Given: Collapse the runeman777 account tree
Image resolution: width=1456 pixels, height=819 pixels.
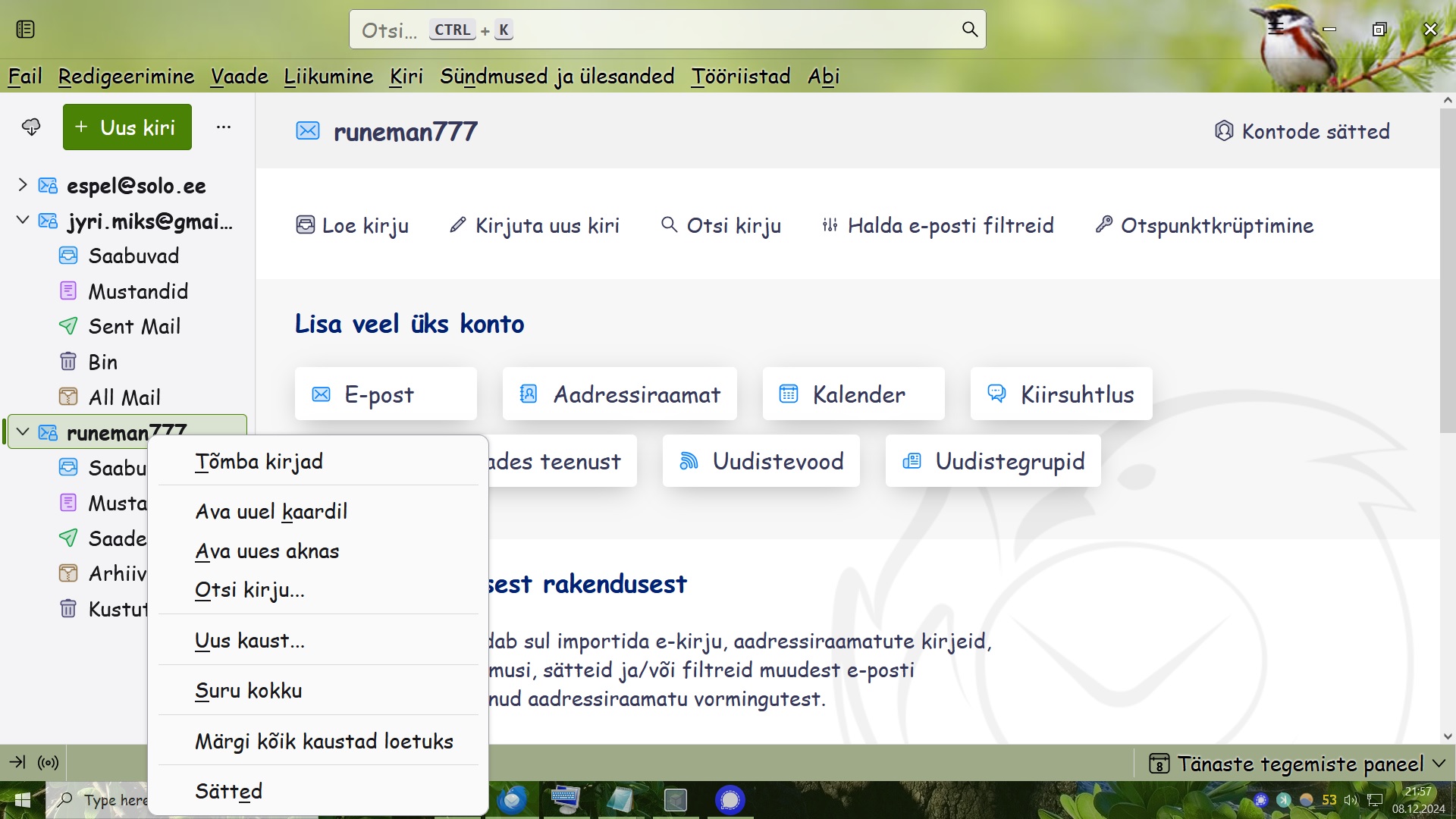Looking at the screenshot, I should coord(23,432).
